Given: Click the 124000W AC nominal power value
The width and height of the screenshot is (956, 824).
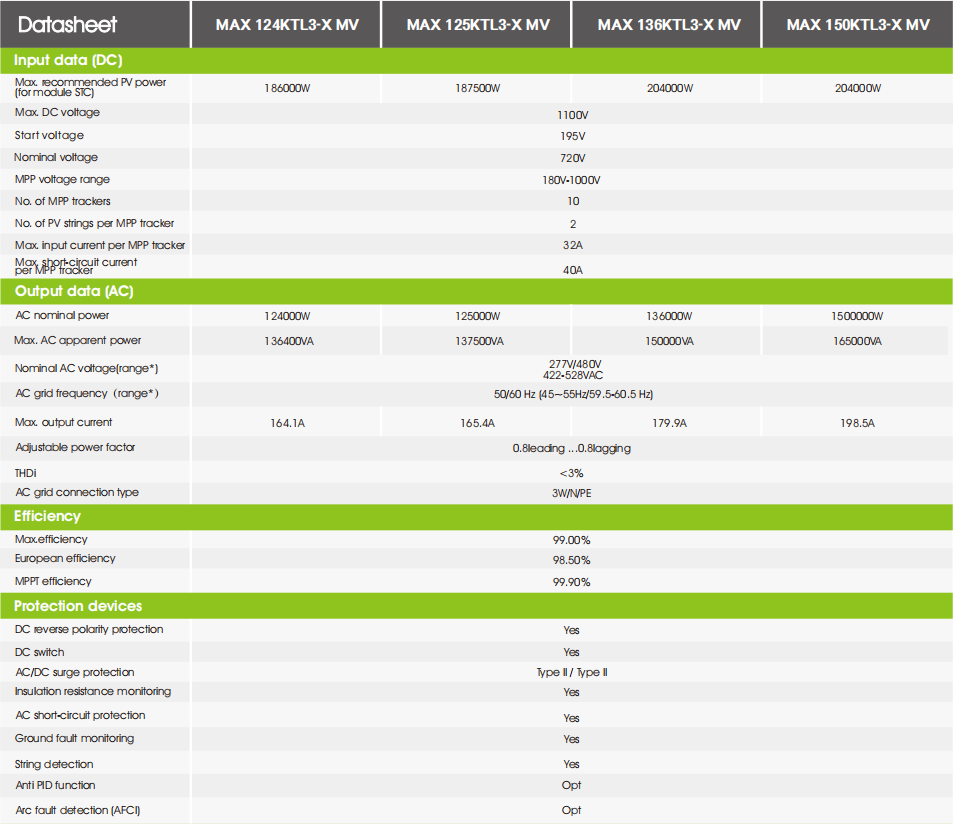Looking at the screenshot, I should coord(287,317).
